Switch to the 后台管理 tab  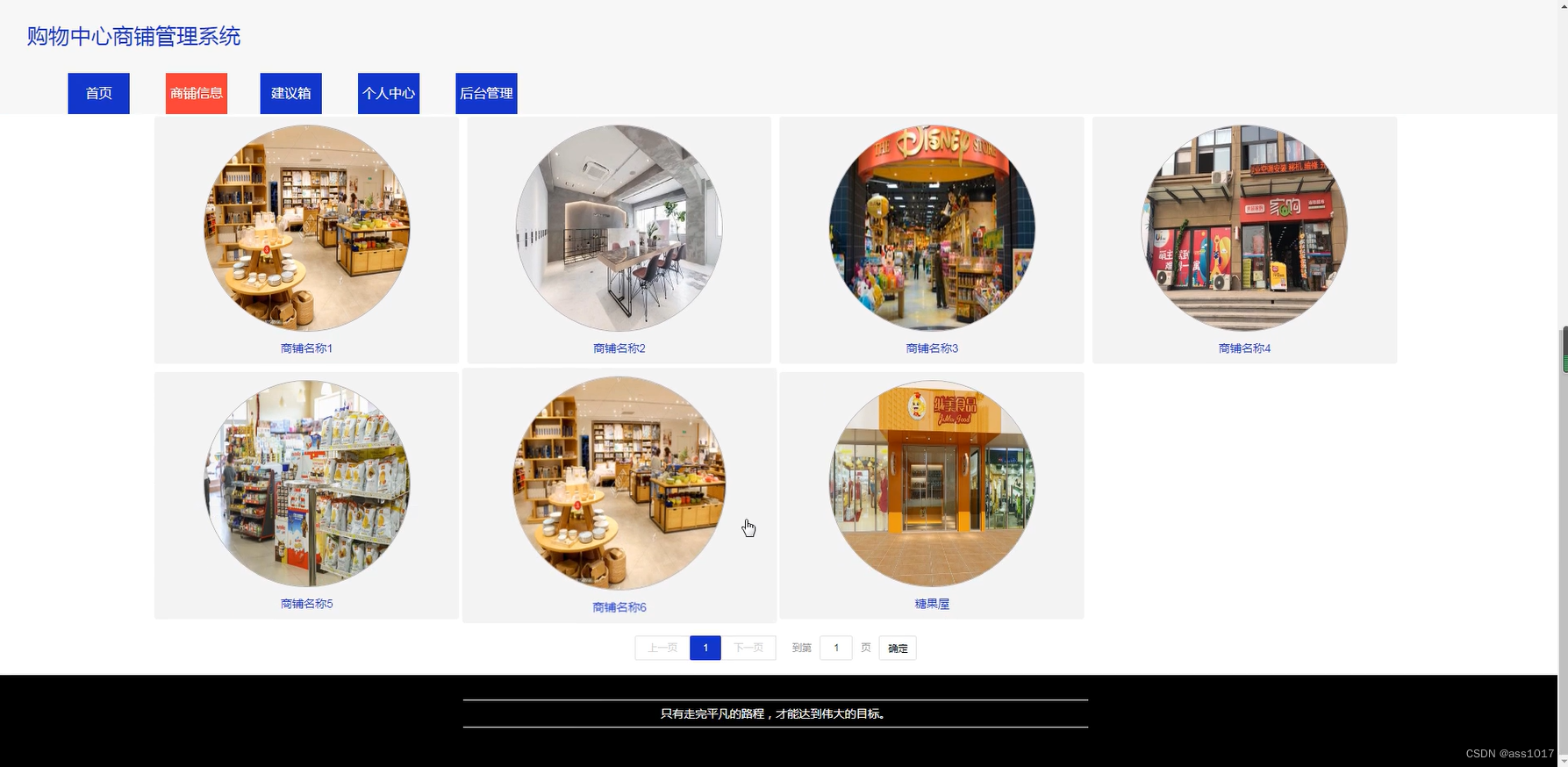[486, 93]
